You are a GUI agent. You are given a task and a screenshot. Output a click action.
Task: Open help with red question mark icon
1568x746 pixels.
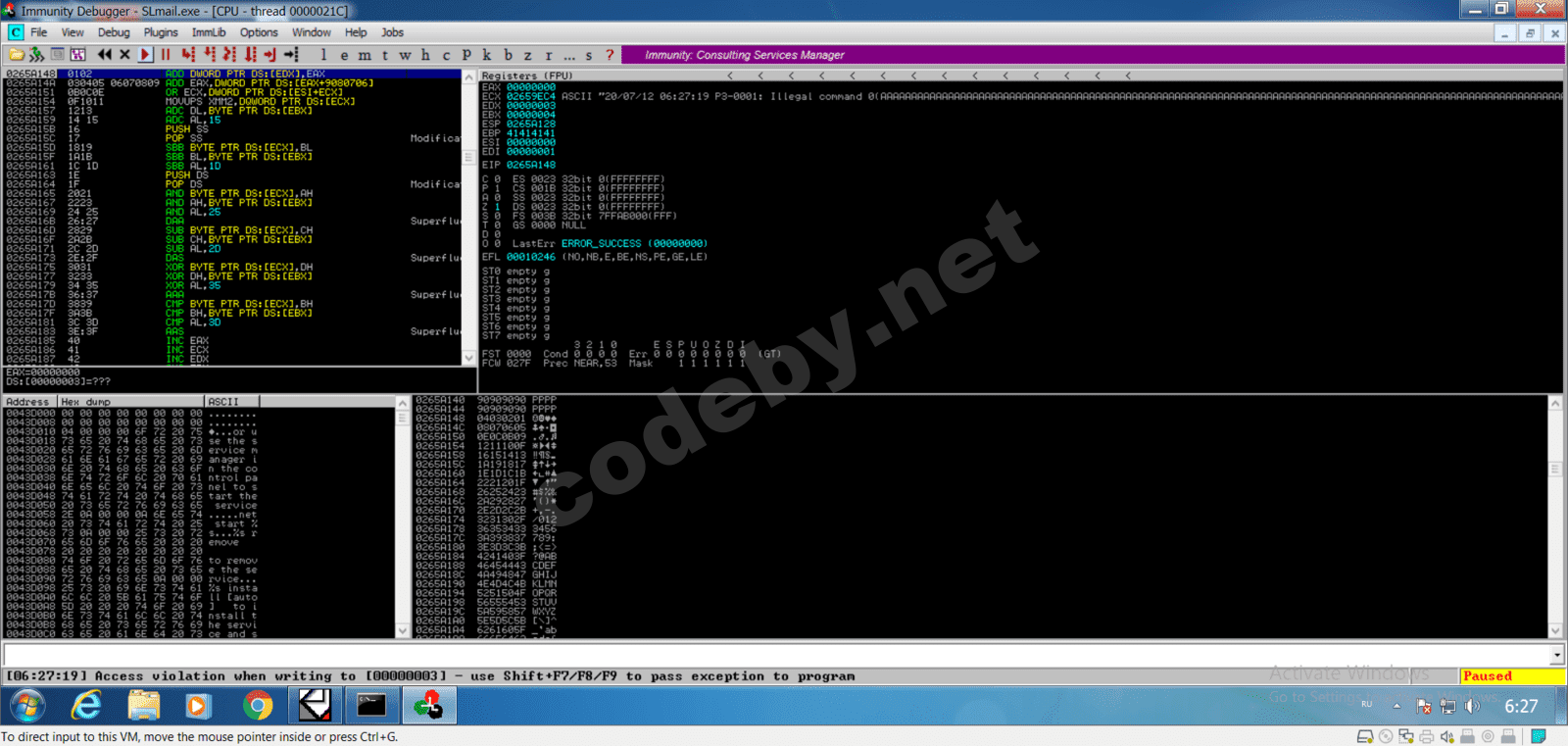610,55
